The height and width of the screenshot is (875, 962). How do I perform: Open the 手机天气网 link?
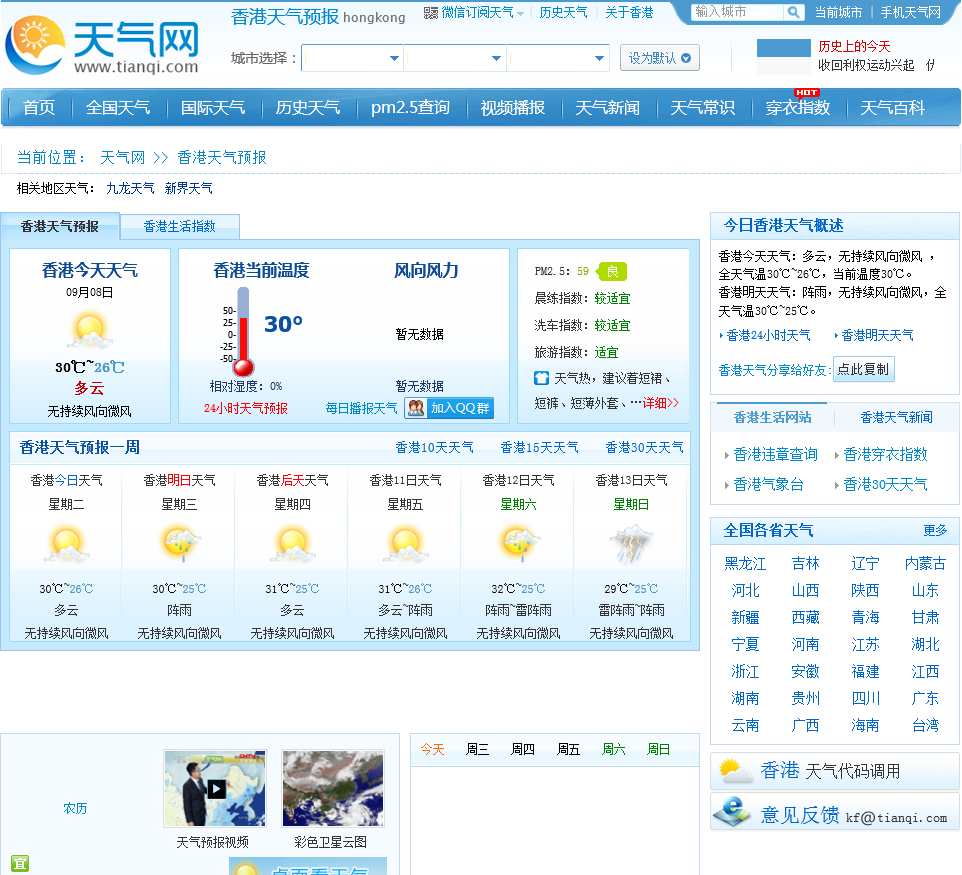pyautogui.click(x=910, y=12)
